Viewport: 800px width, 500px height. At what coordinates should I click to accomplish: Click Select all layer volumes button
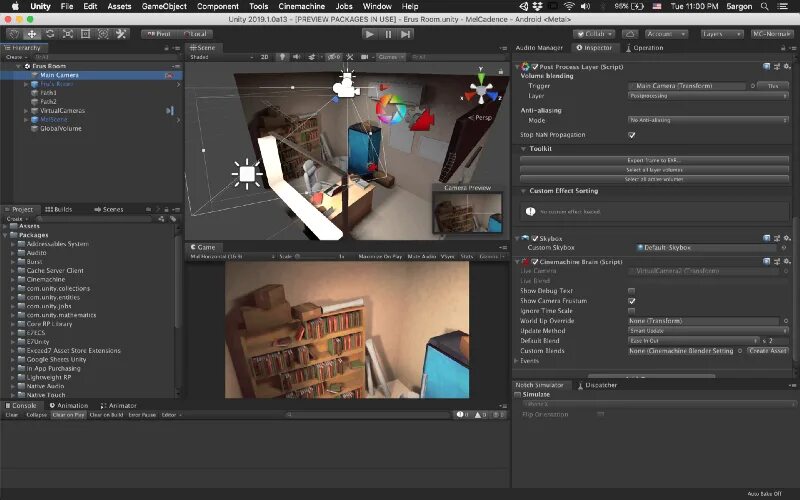click(654, 170)
